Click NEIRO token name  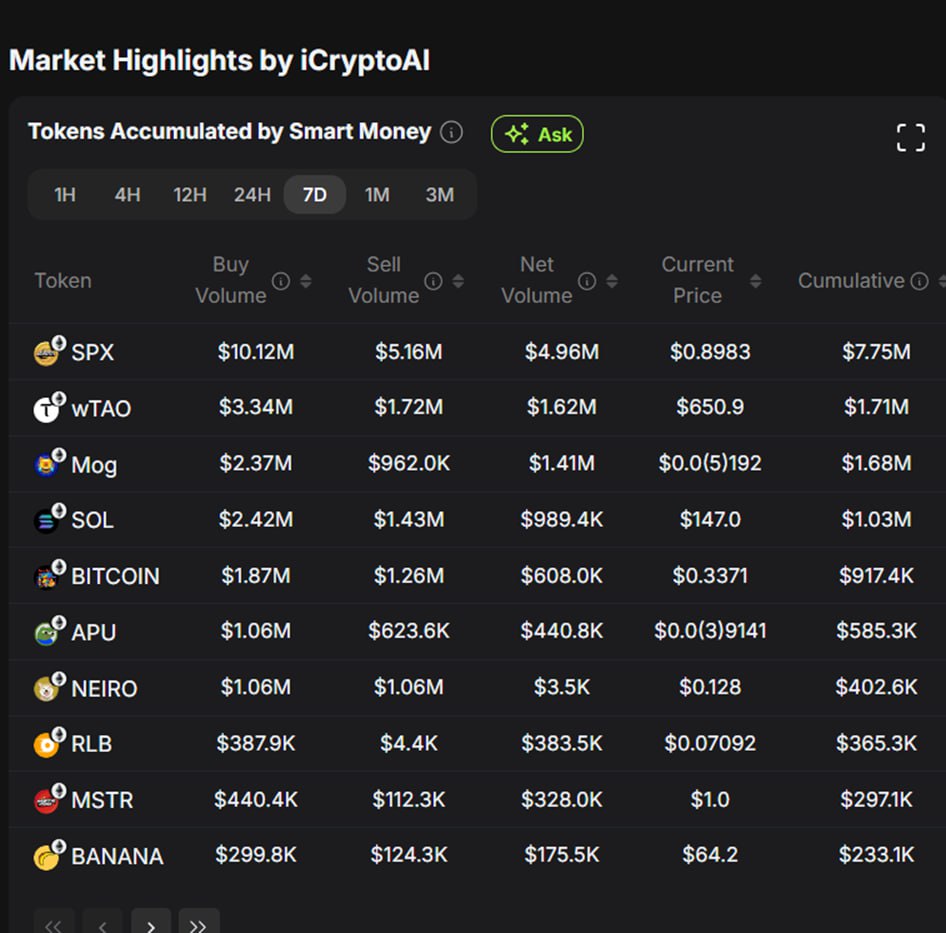[104, 689]
